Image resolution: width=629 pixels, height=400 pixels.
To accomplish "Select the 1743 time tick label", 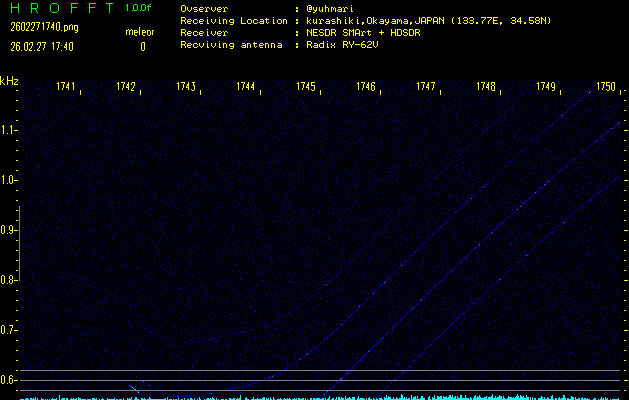I will [x=186, y=87].
